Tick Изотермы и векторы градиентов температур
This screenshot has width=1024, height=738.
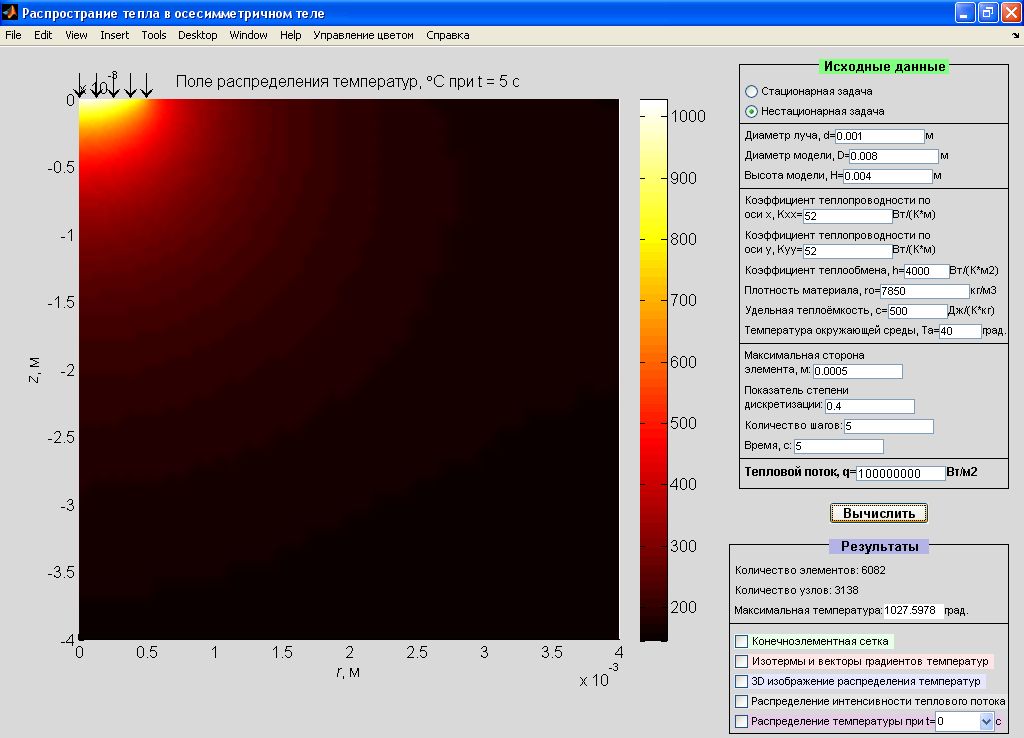click(741, 661)
